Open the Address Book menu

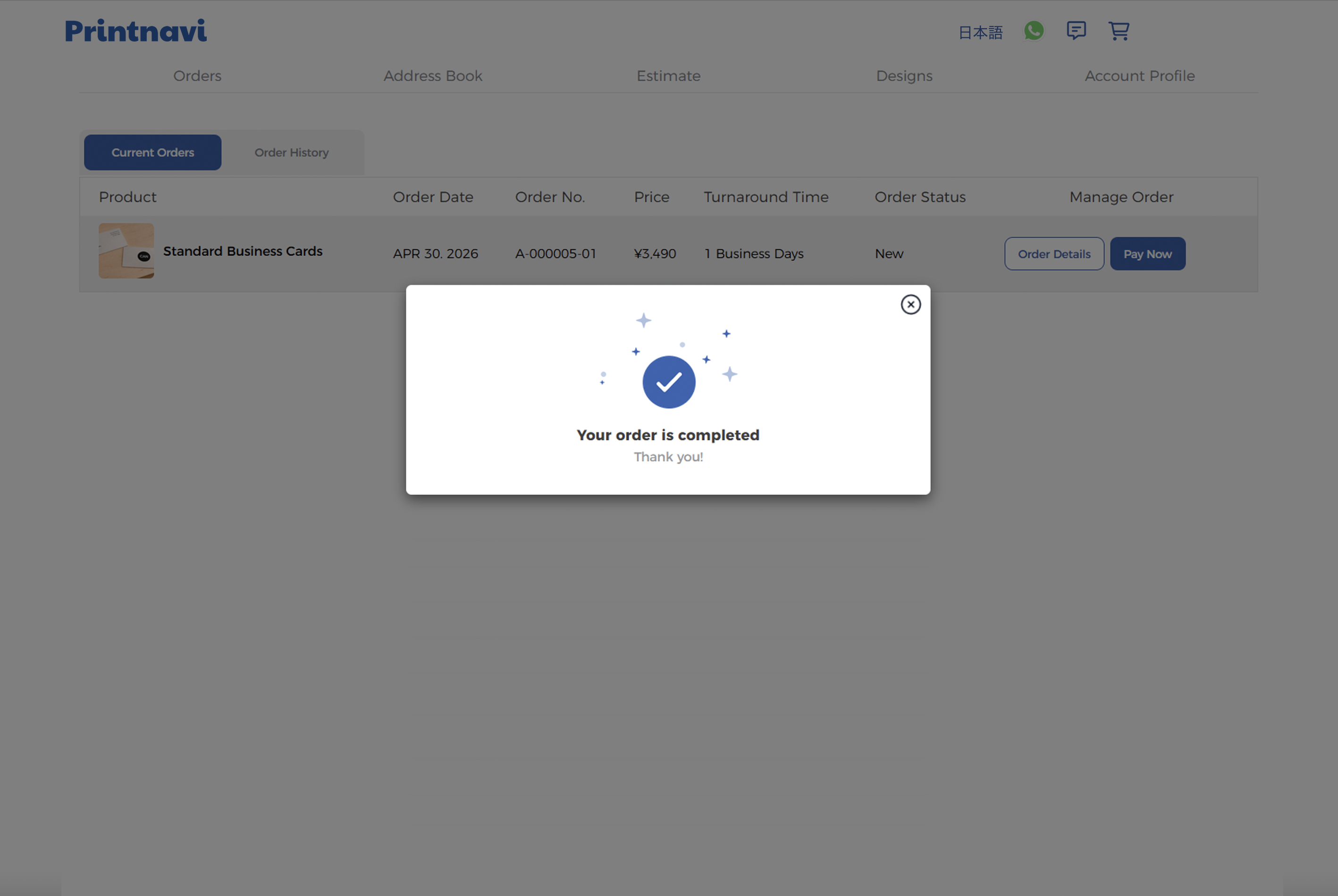tap(433, 76)
